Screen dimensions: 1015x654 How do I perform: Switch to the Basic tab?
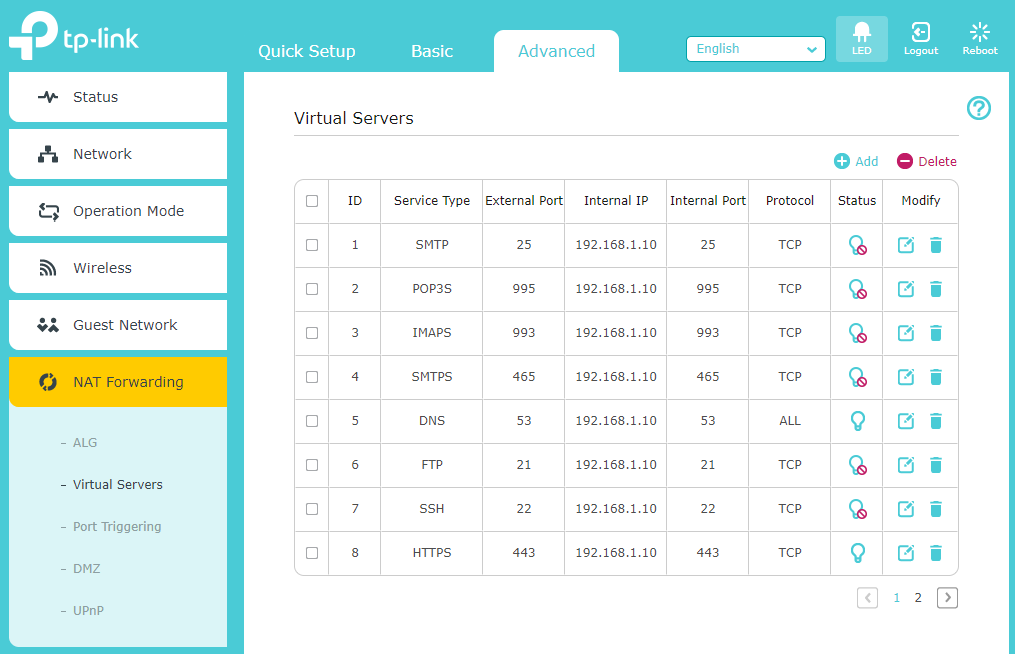pos(432,51)
